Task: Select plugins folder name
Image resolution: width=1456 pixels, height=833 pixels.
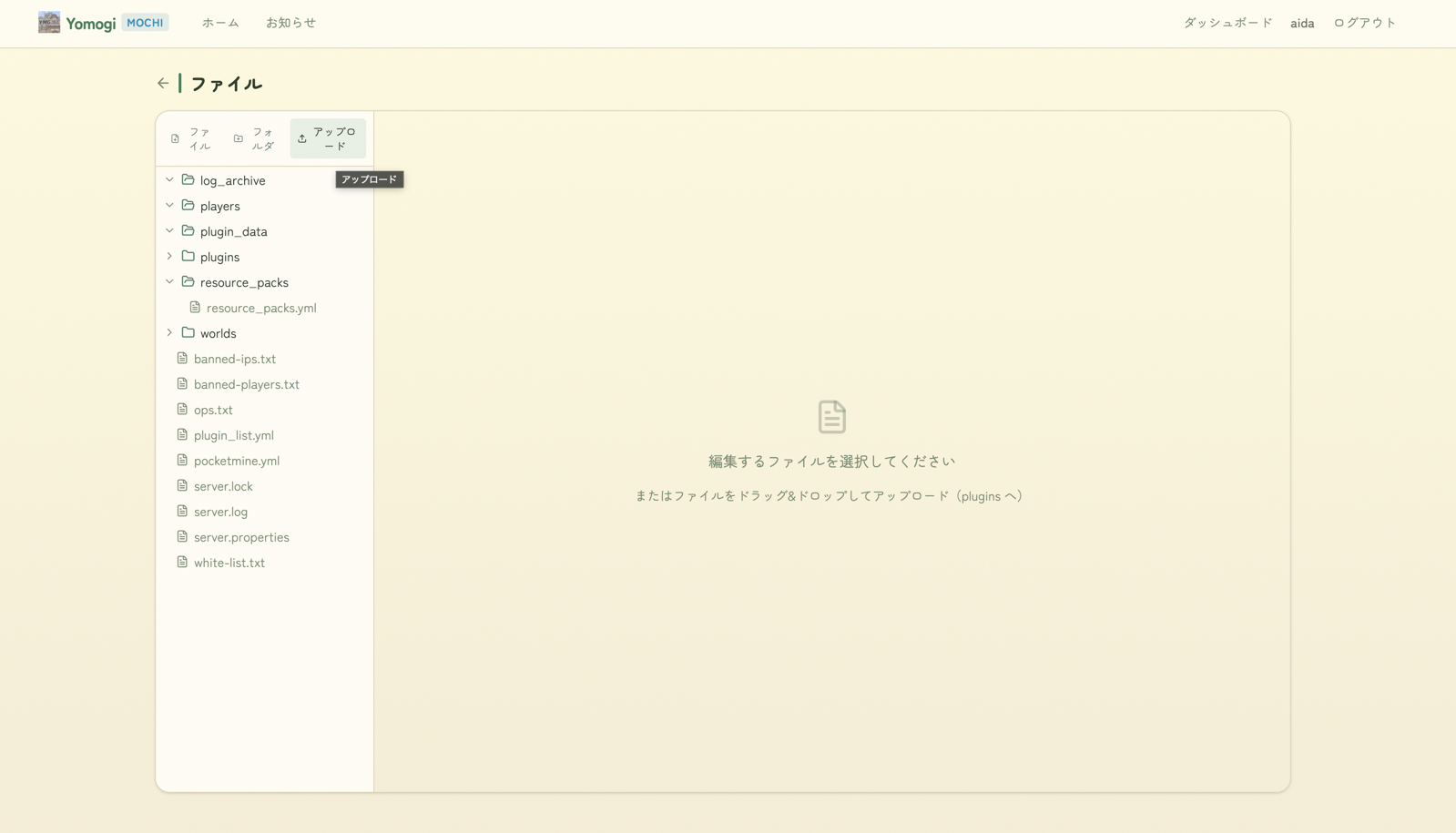Action: coord(220,257)
